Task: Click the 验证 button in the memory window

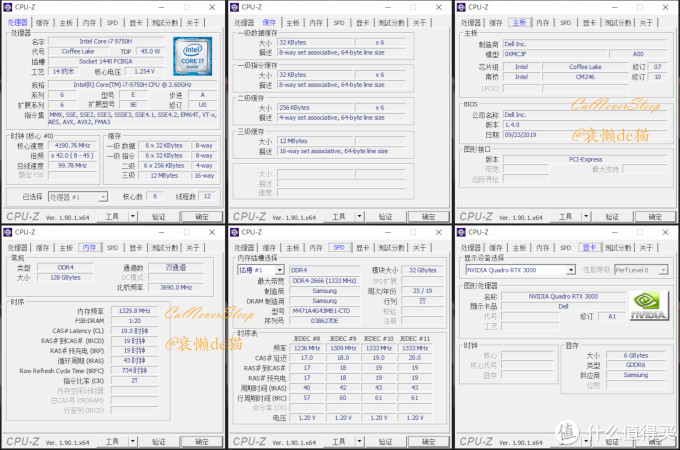Action: click(x=159, y=441)
